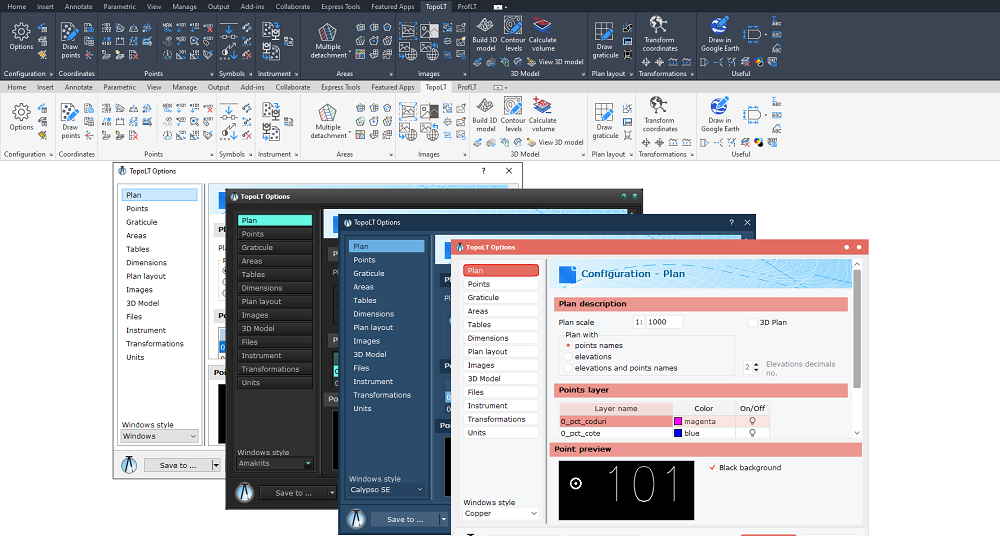Expand Save to arrow in Windows-style dialog
The width and height of the screenshot is (1000, 536).
(216, 465)
